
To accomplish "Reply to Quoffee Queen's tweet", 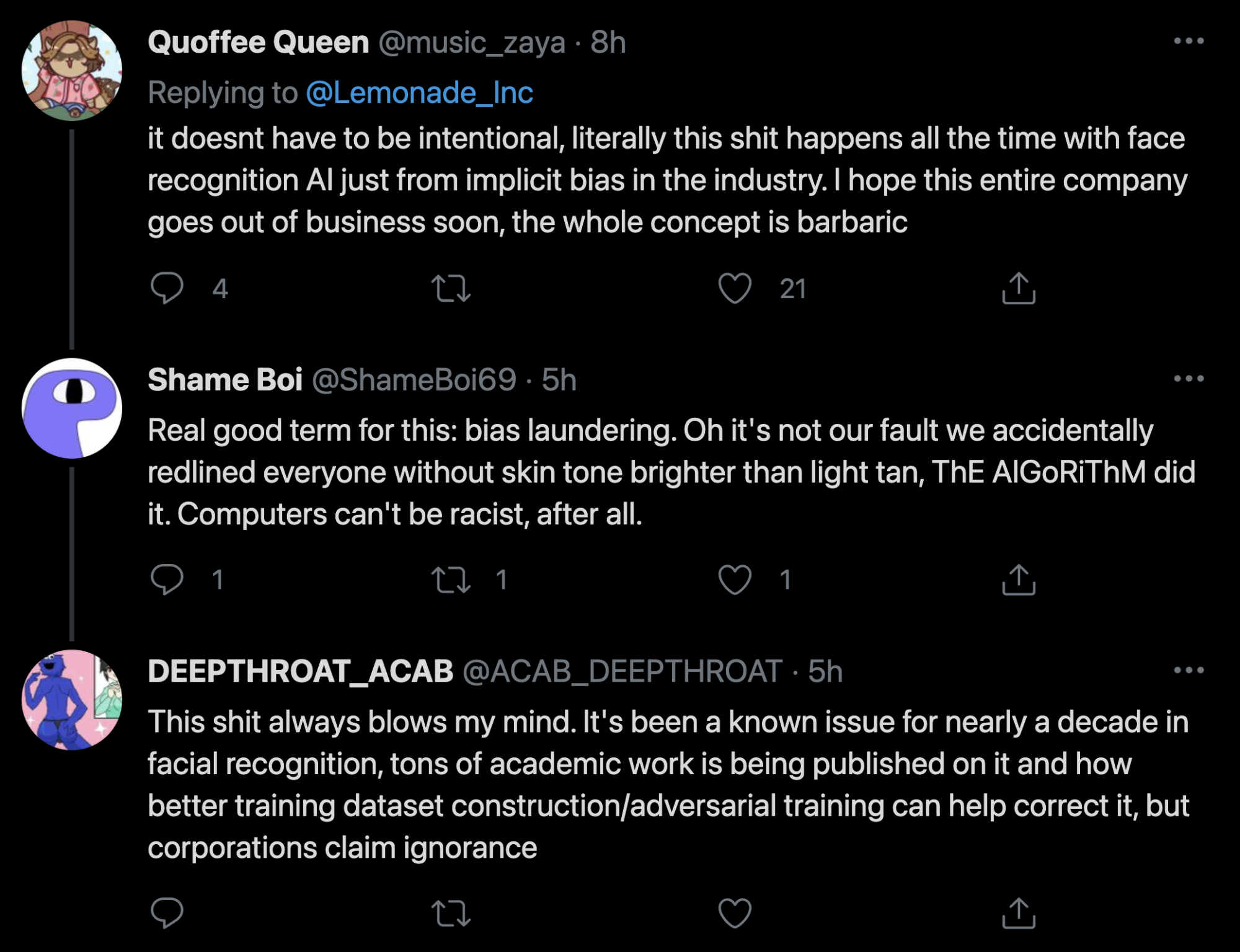I will click(167, 288).
